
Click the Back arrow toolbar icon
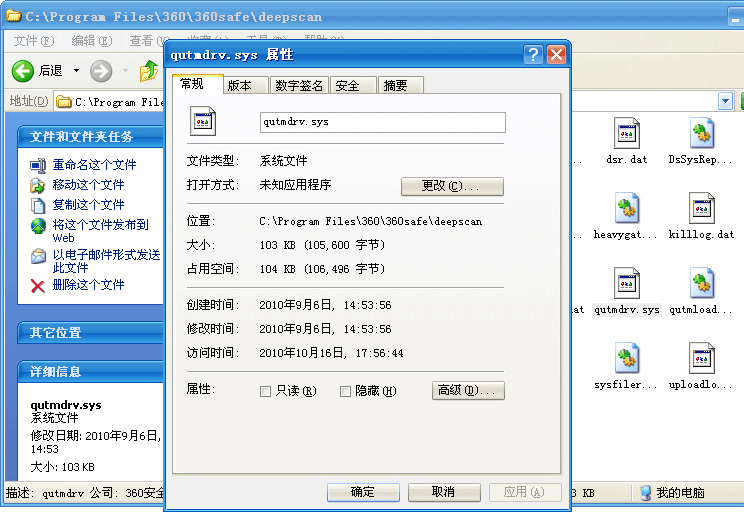pyautogui.click(x=23, y=70)
